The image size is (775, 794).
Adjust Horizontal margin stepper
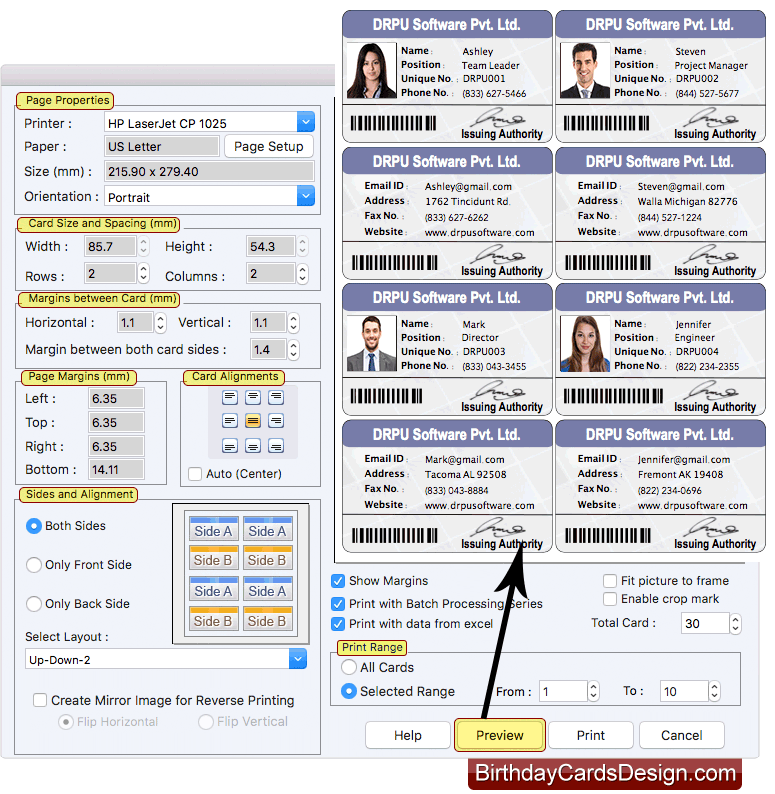[161, 323]
